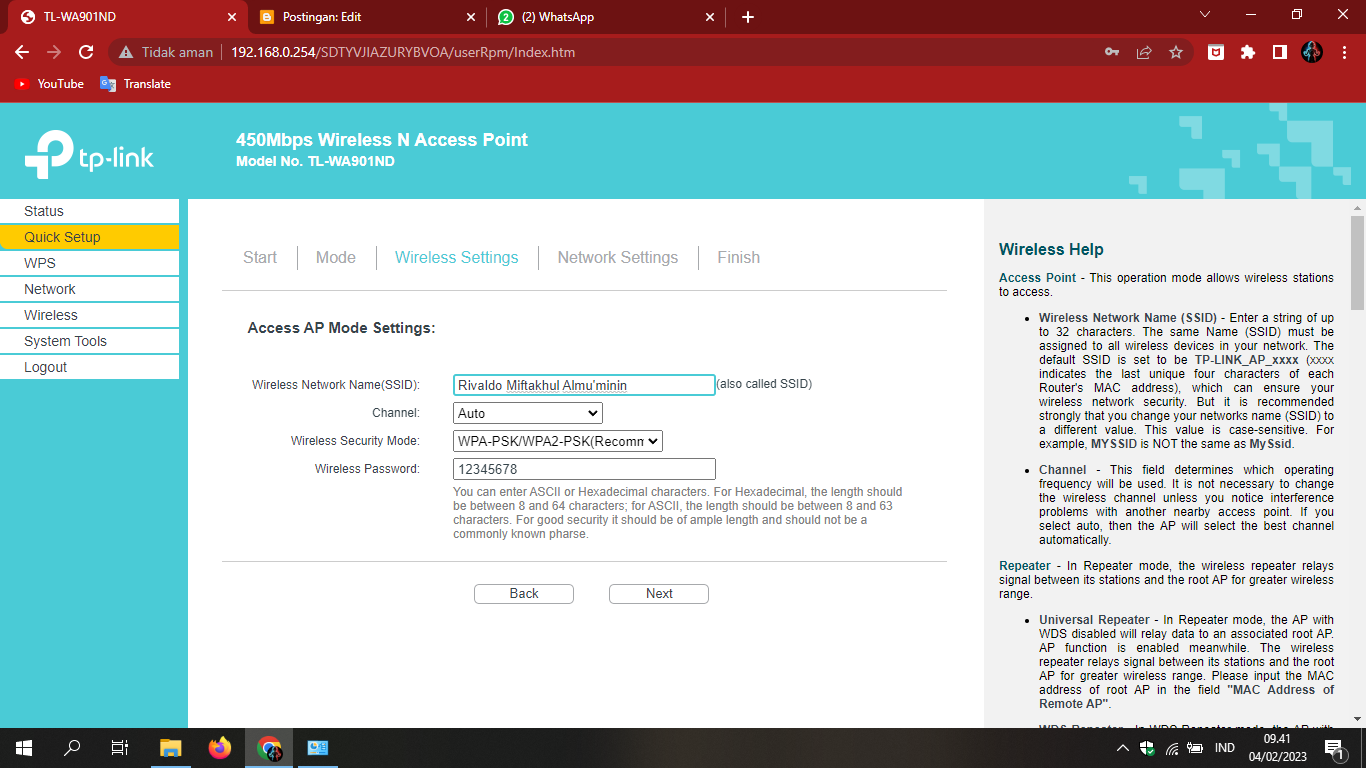Bookmark this page with the star icon
The width and height of the screenshot is (1366, 768).
click(x=1176, y=52)
